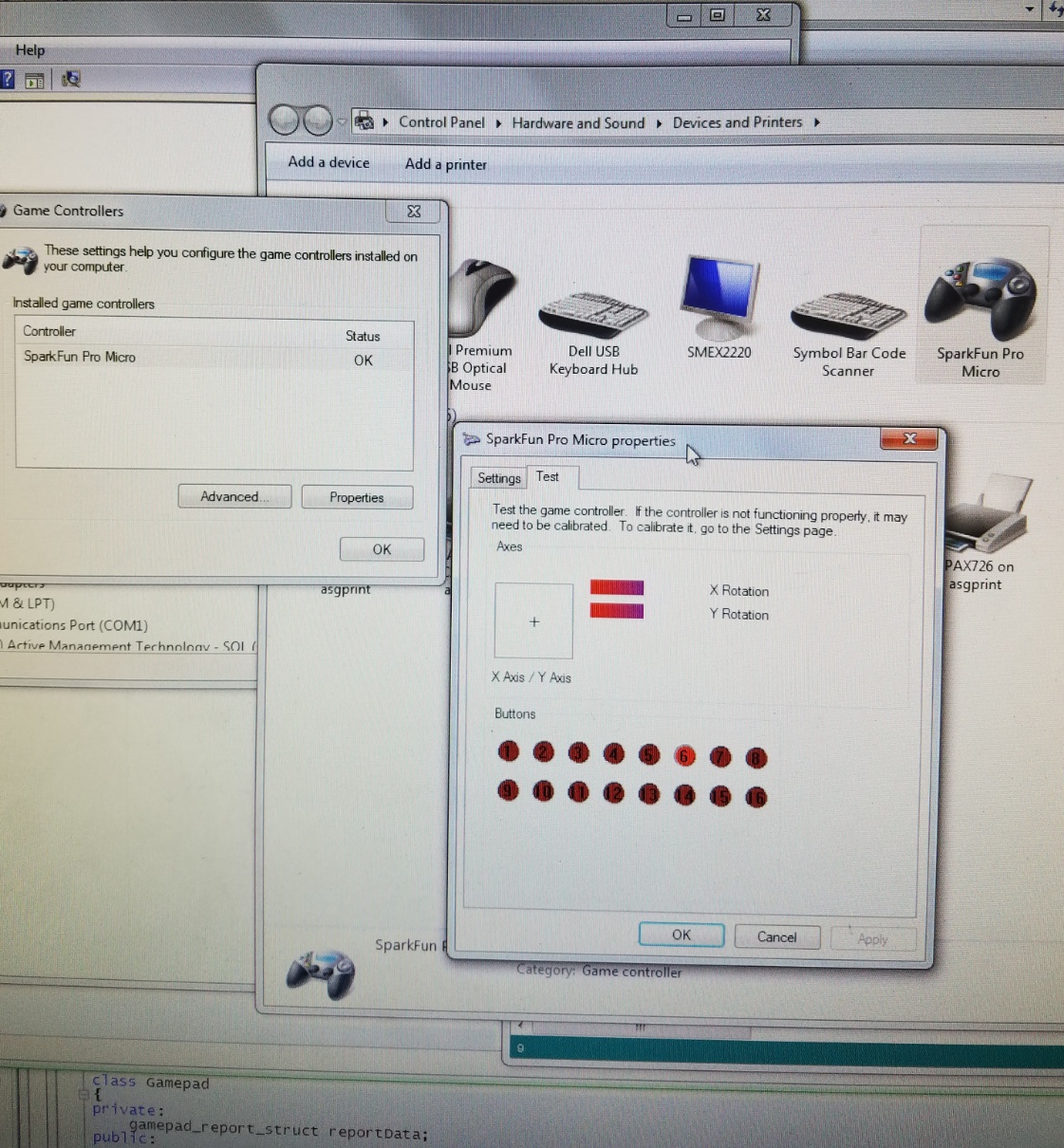This screenshot has width=1064, height=1148.
Task: Click the properties sheet toolbar icon
Action: [x=35, y=81]
